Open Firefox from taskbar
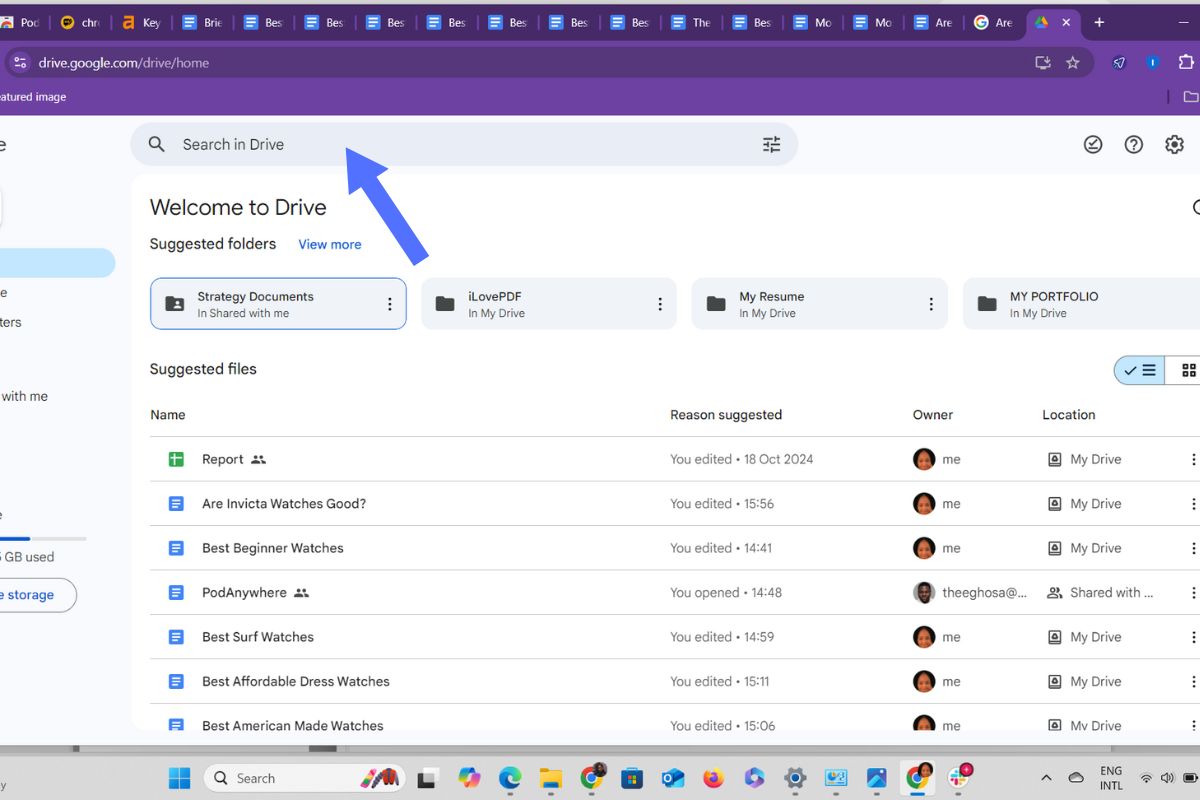Screen dimensions: 1200x800 click(713, 778)
